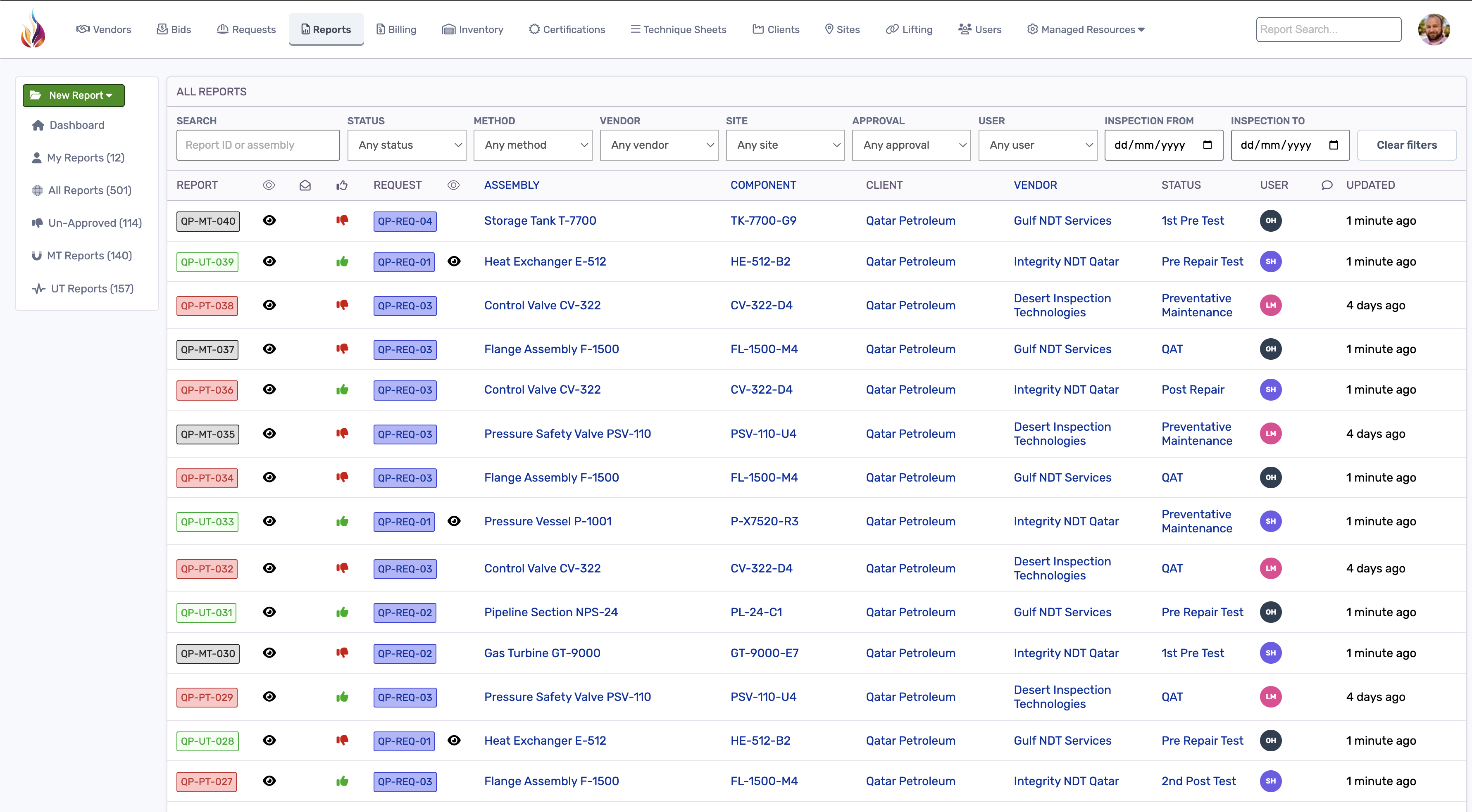Viewport: 1472px width, 812px height.
Task: Click the envelope column header icon
Action: [305, 185]
